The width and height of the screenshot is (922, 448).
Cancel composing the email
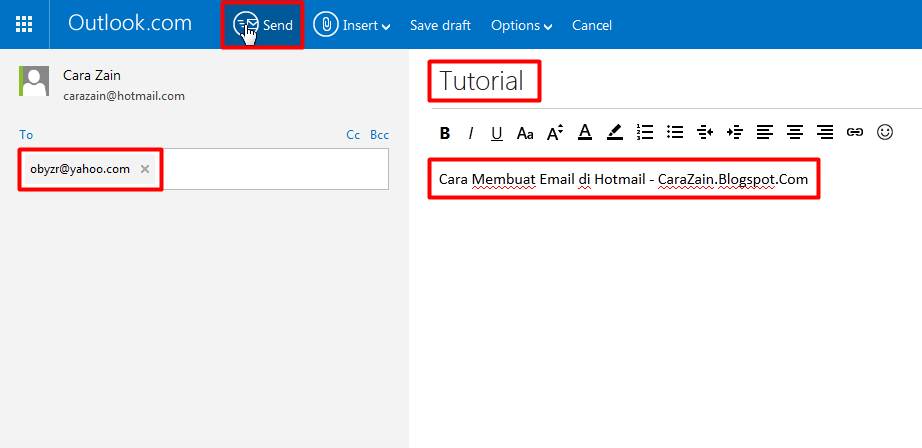[592, 25]
